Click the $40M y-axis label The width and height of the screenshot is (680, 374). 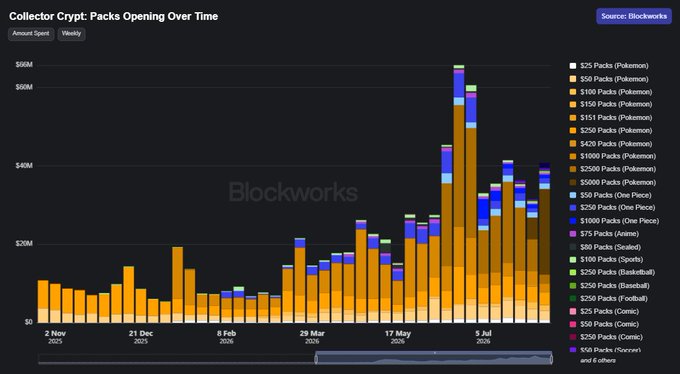24,166
